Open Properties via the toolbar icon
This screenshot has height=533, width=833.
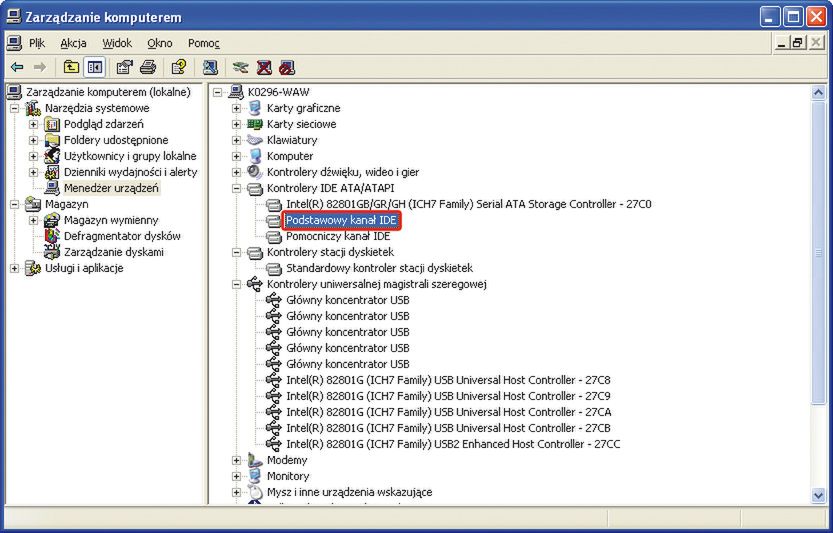[124, 67]
